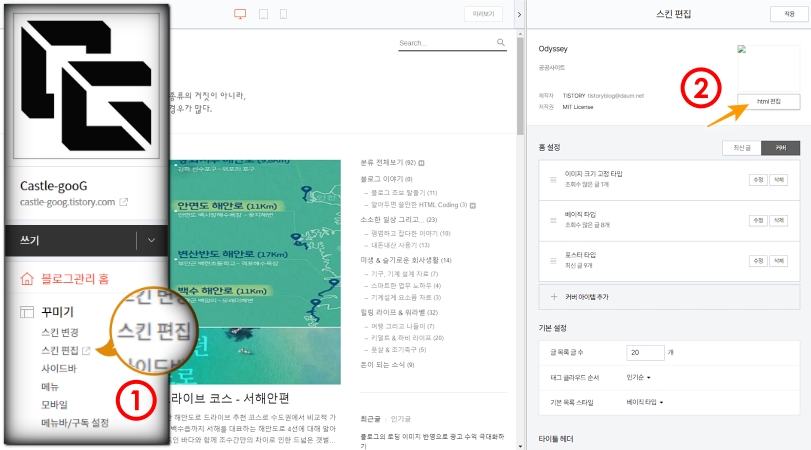Click 수정 for 이미지 크기 고정 타입
Image resolution: width=811 pixels, height=450 pixels.
[x=758, y=180]
